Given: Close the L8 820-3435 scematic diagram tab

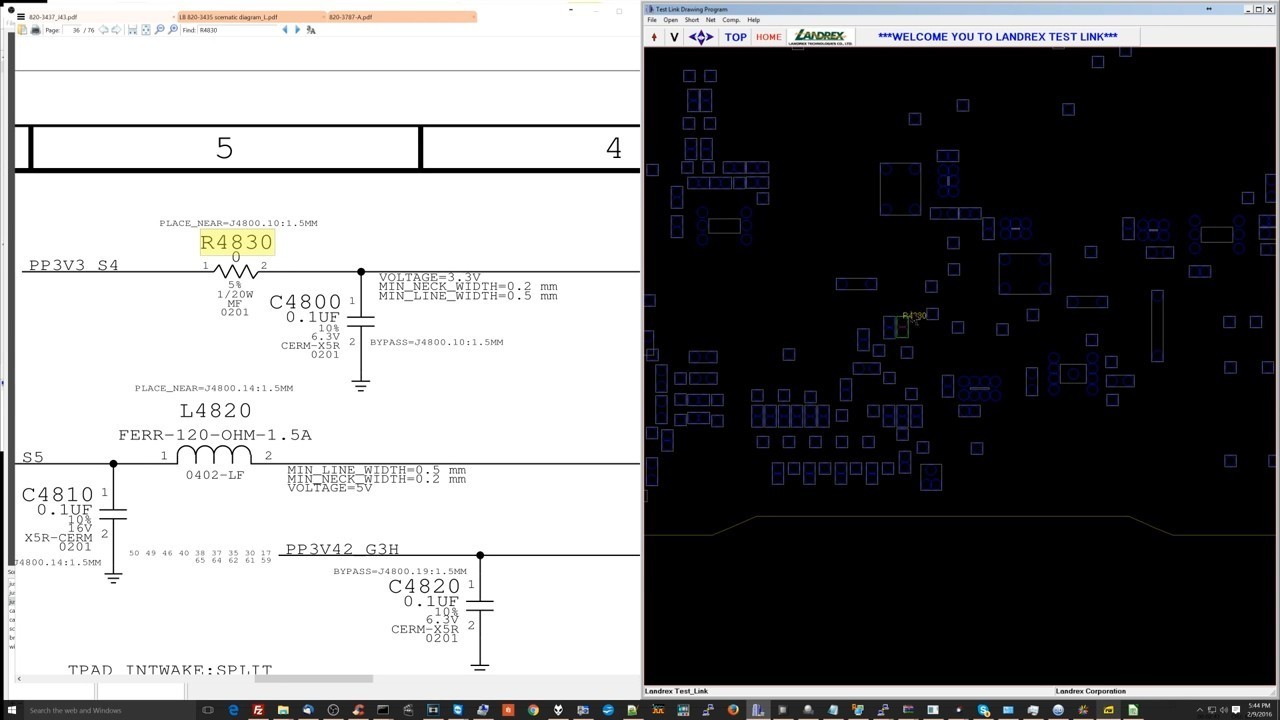Looking at the screenshot, I should [x=324, y=17].
